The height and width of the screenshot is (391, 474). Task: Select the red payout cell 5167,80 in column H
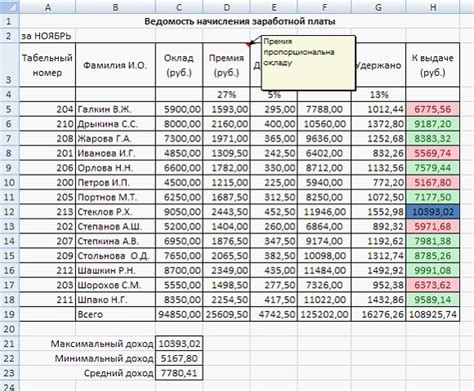433,182
